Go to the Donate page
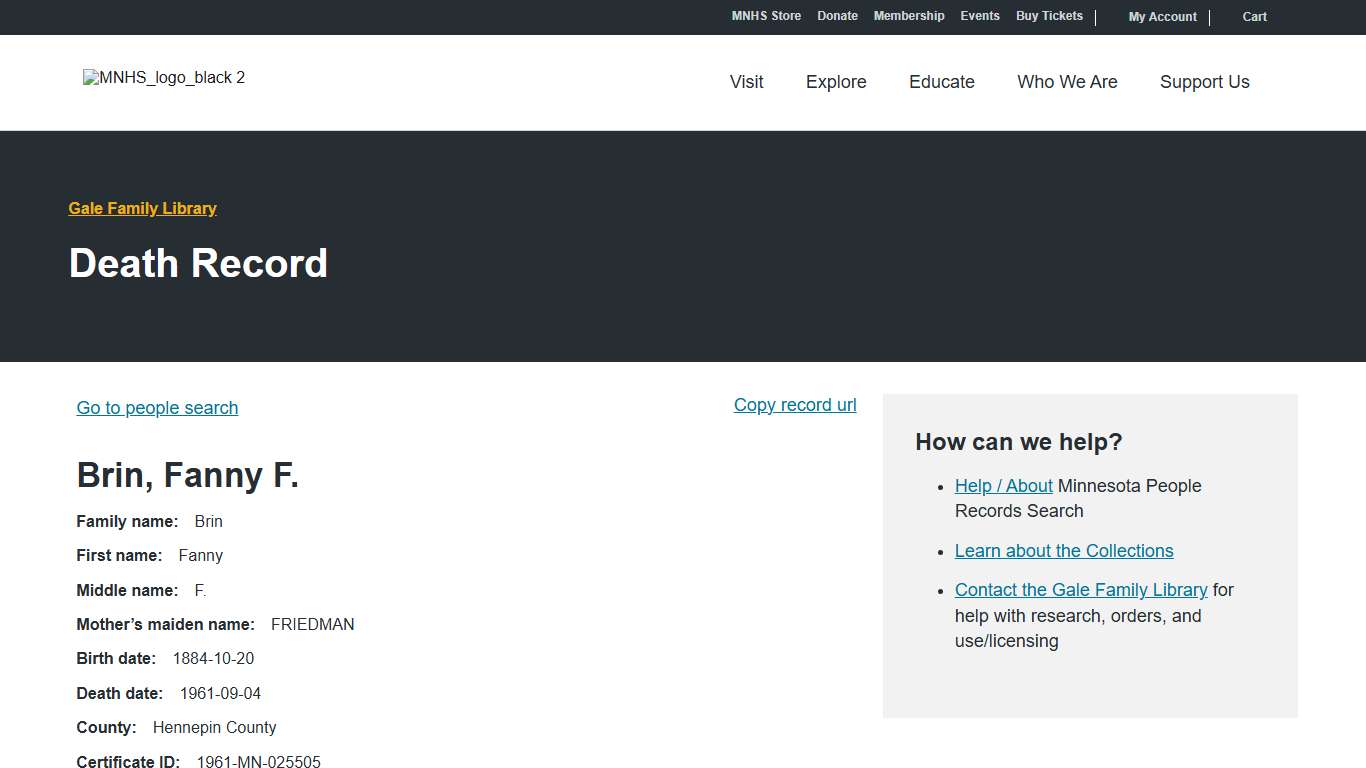 click(x=837, y=16)
